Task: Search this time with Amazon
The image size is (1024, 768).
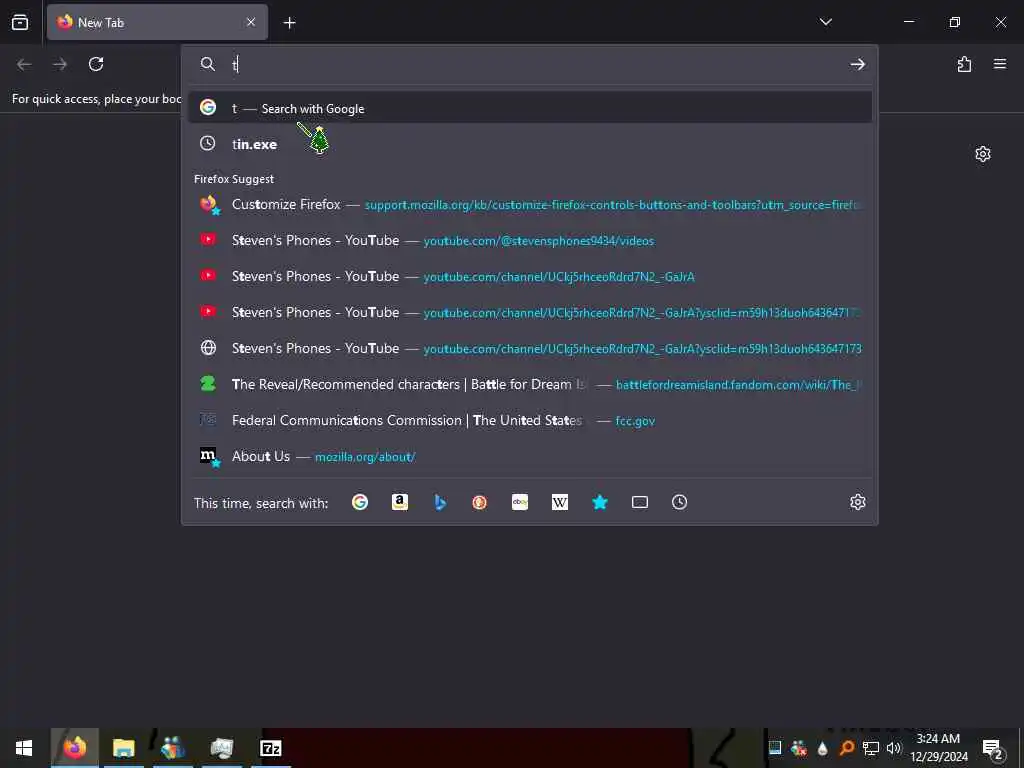Action: click(x=400, y=502)
